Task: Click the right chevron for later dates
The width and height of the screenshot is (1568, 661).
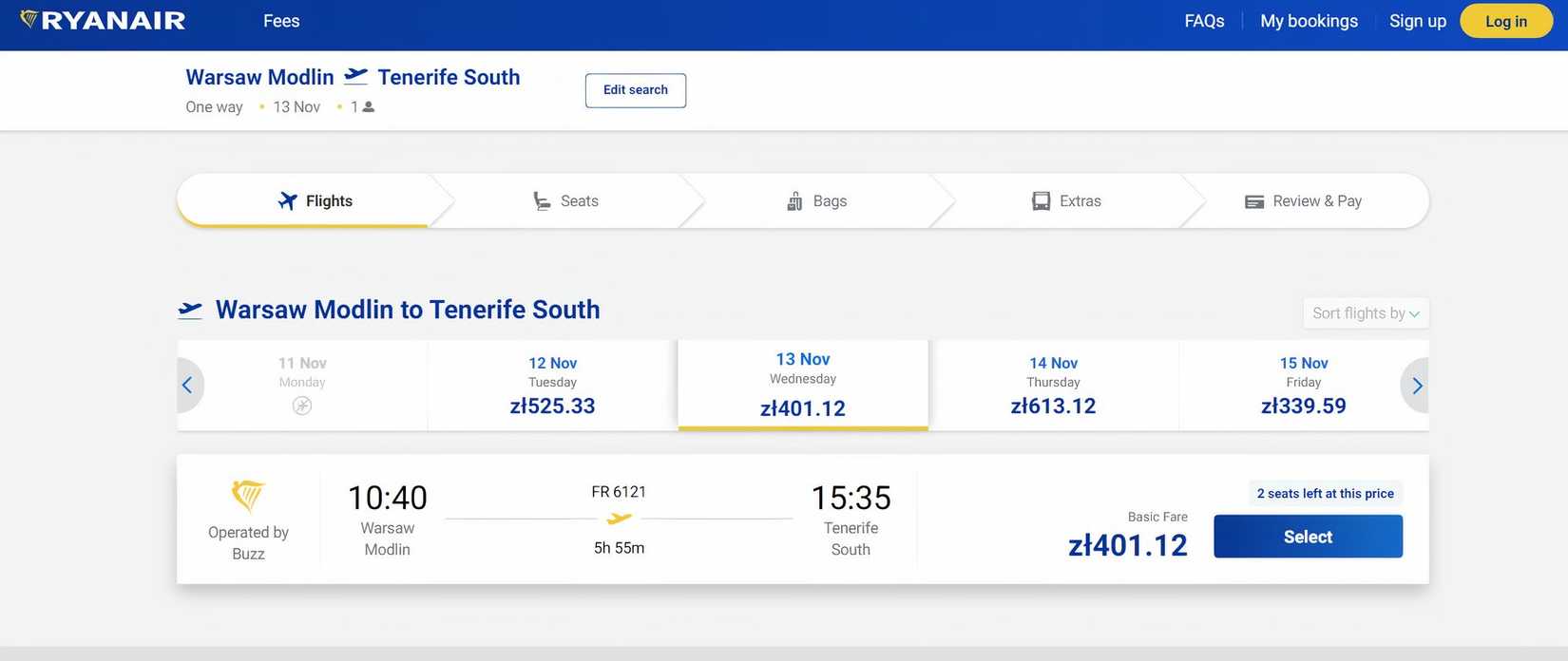Action: pos(1416,385)
